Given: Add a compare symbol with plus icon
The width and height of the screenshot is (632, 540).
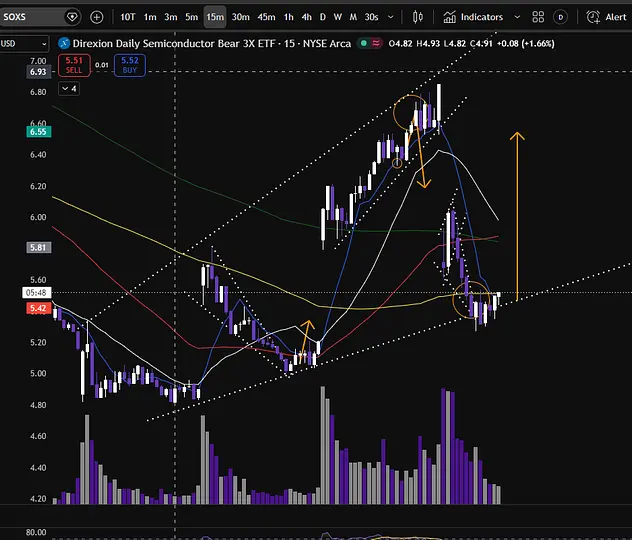Looking at the screenshot, I should (x=97, y=17).
